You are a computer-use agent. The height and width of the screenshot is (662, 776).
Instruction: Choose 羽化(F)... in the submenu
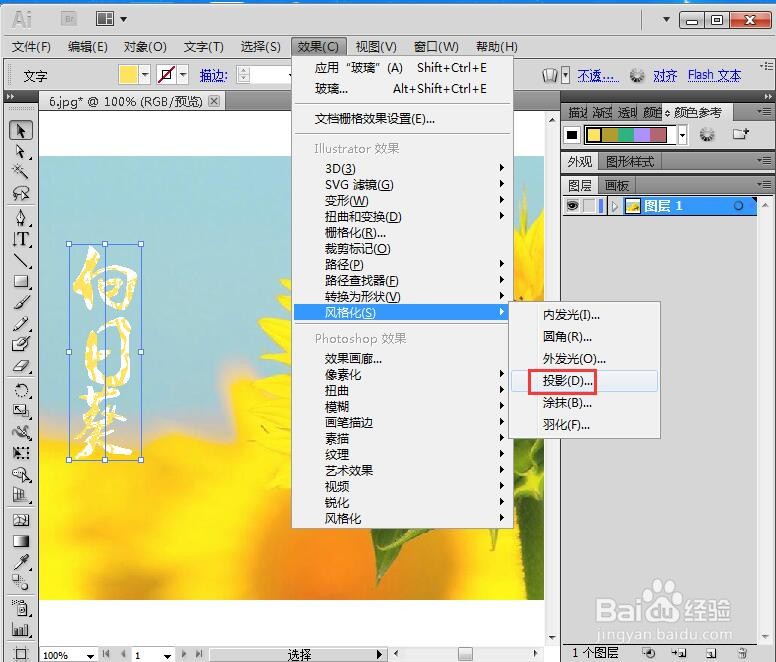tap(566, 425)
